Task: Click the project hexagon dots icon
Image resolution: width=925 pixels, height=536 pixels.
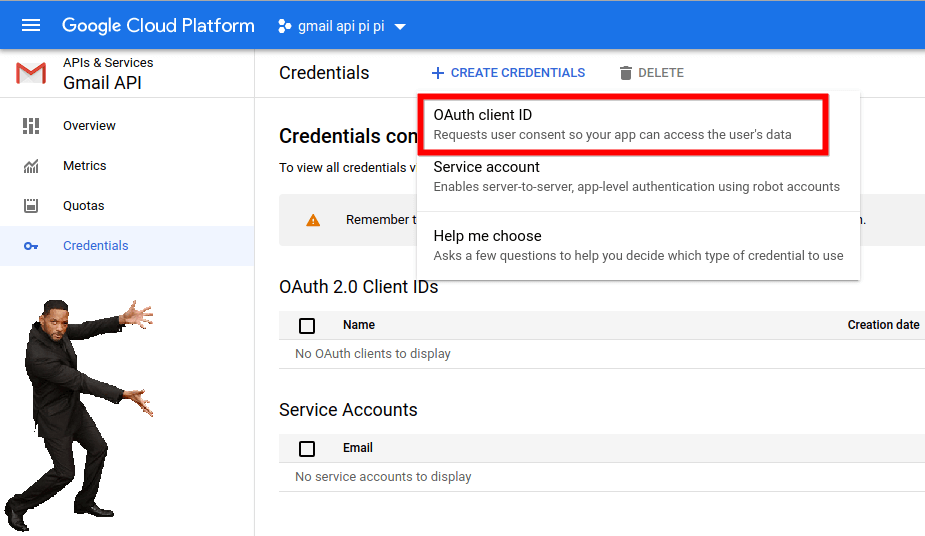Action: (284, 26)
